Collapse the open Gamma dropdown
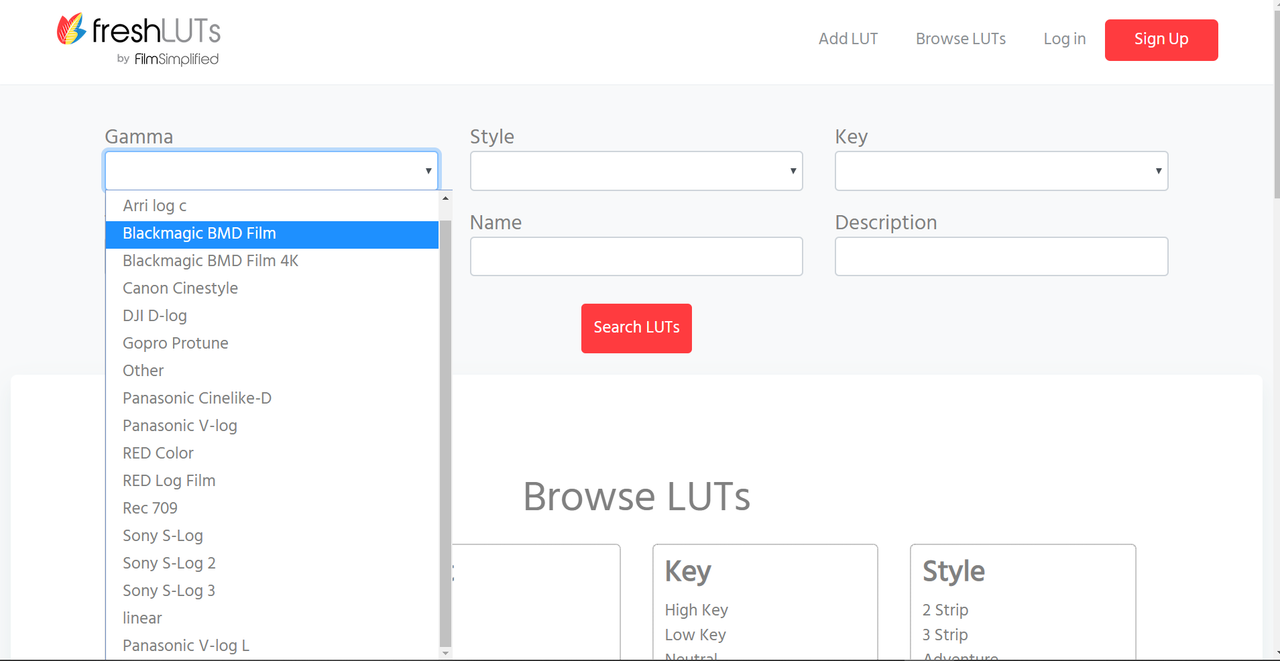 (x=271, y=171)
